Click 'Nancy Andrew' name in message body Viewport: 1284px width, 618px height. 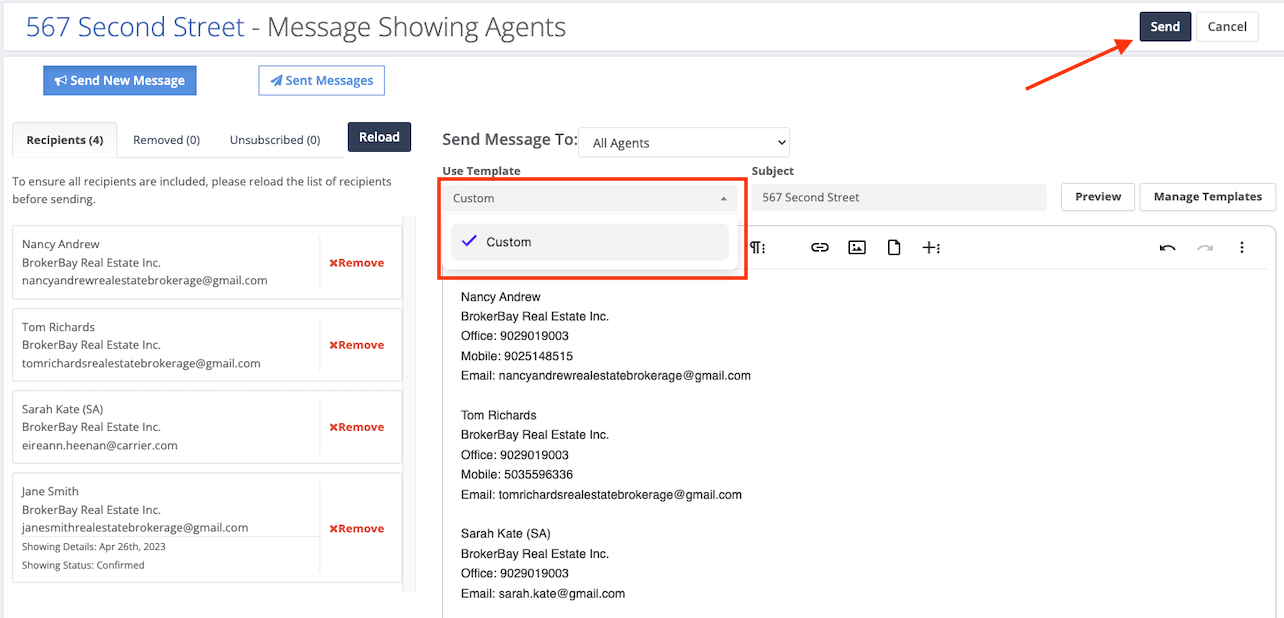click(x=501, y=297)
